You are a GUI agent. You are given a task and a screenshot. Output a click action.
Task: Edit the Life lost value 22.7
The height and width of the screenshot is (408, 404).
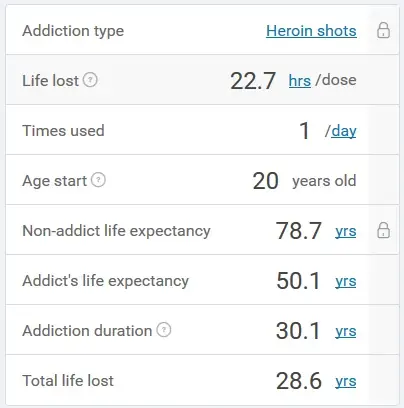point(253,81)
